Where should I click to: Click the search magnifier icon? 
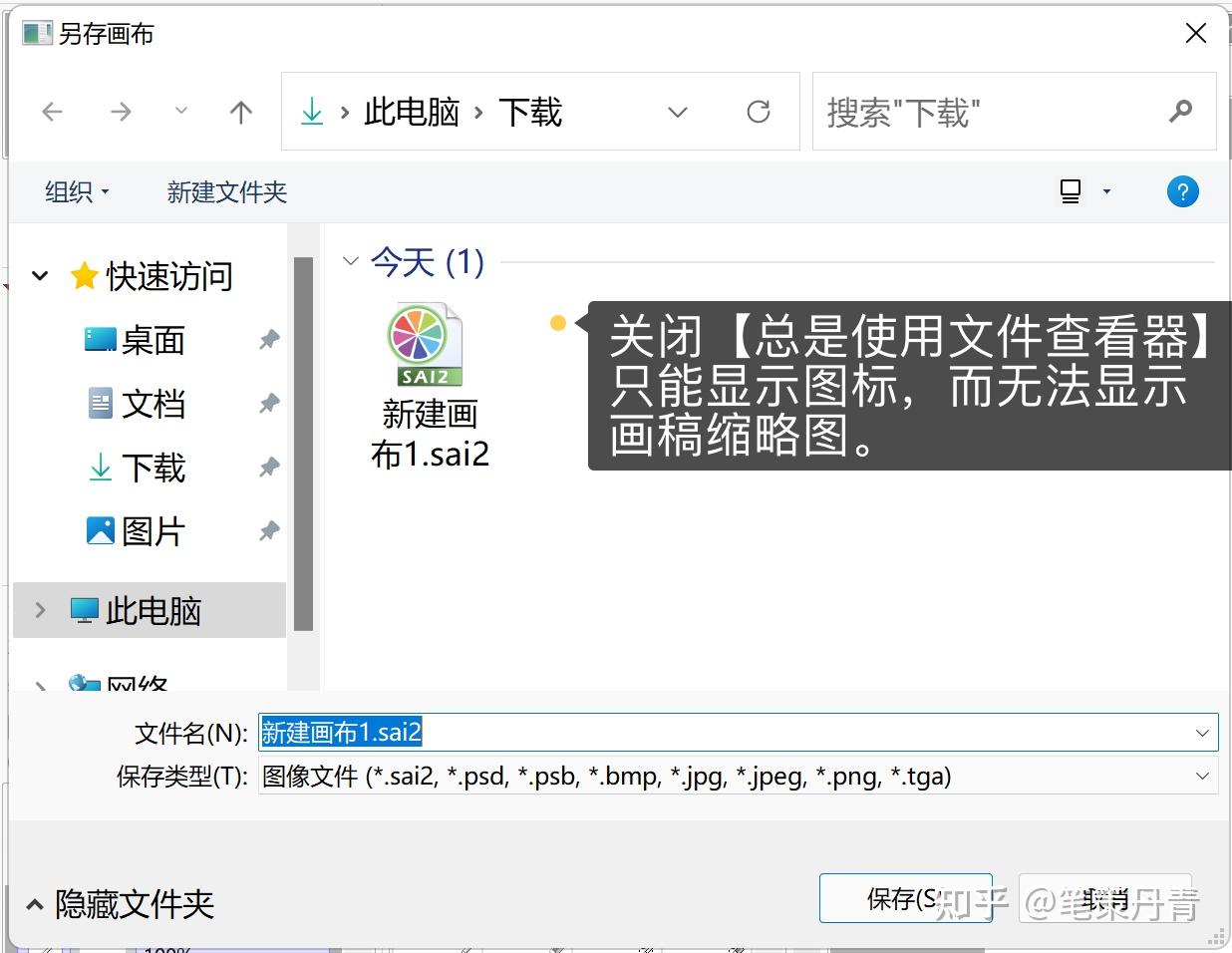point(1180,112)
